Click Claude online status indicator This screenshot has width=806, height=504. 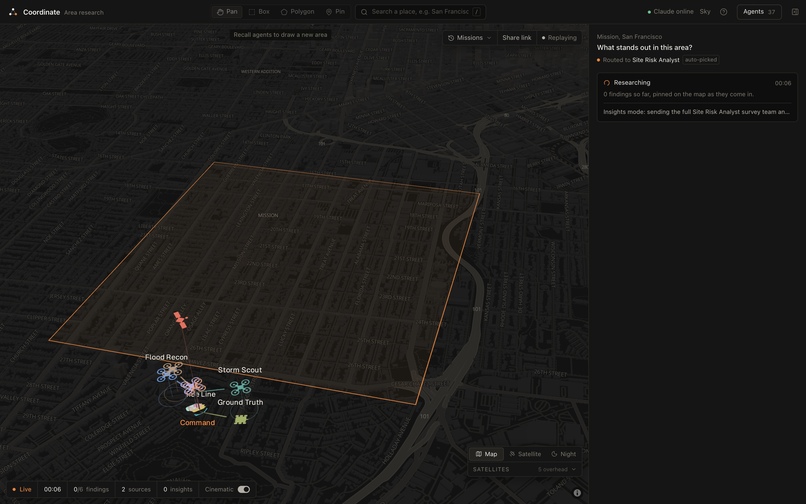tap(670, 12)
